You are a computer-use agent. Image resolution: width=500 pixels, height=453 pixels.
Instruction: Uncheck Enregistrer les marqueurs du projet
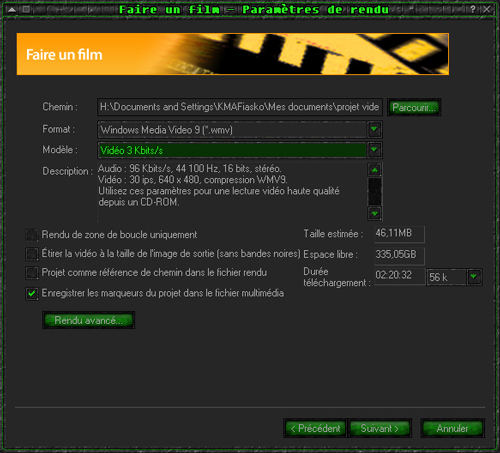(x=32, y=294)
